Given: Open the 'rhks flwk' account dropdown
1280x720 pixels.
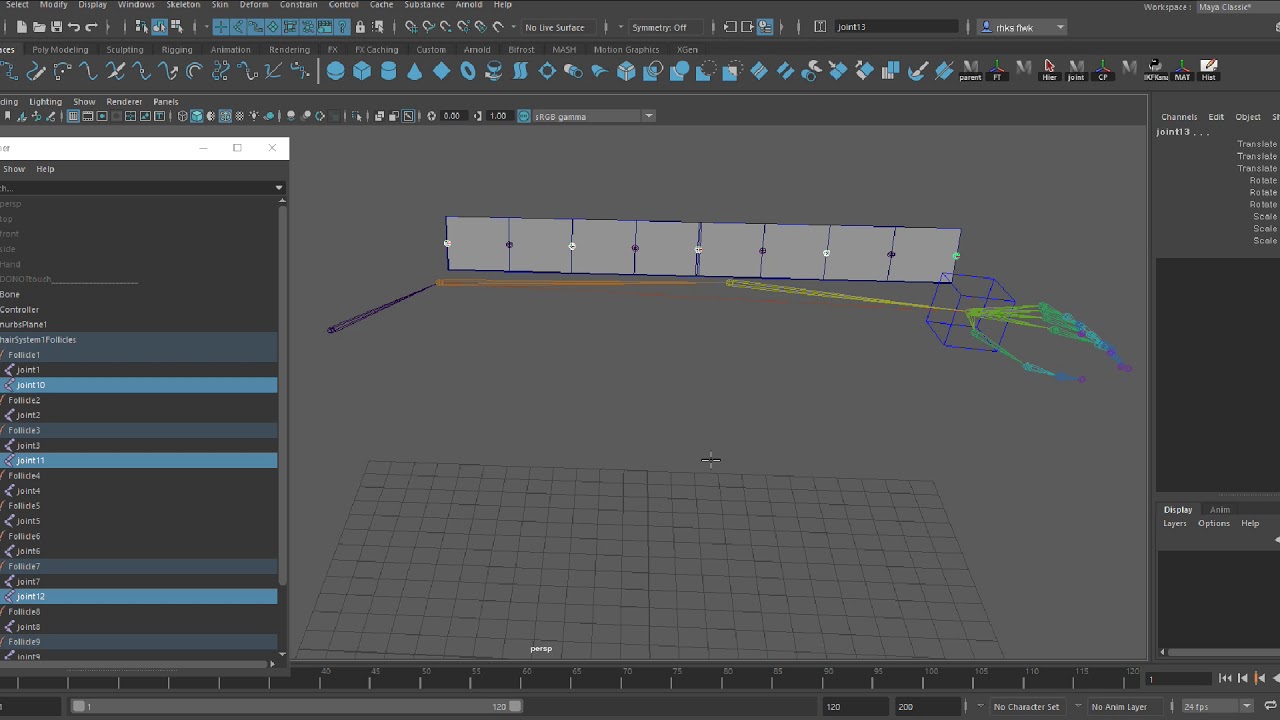Looking at the screenshot, I should coord(1022,27).
